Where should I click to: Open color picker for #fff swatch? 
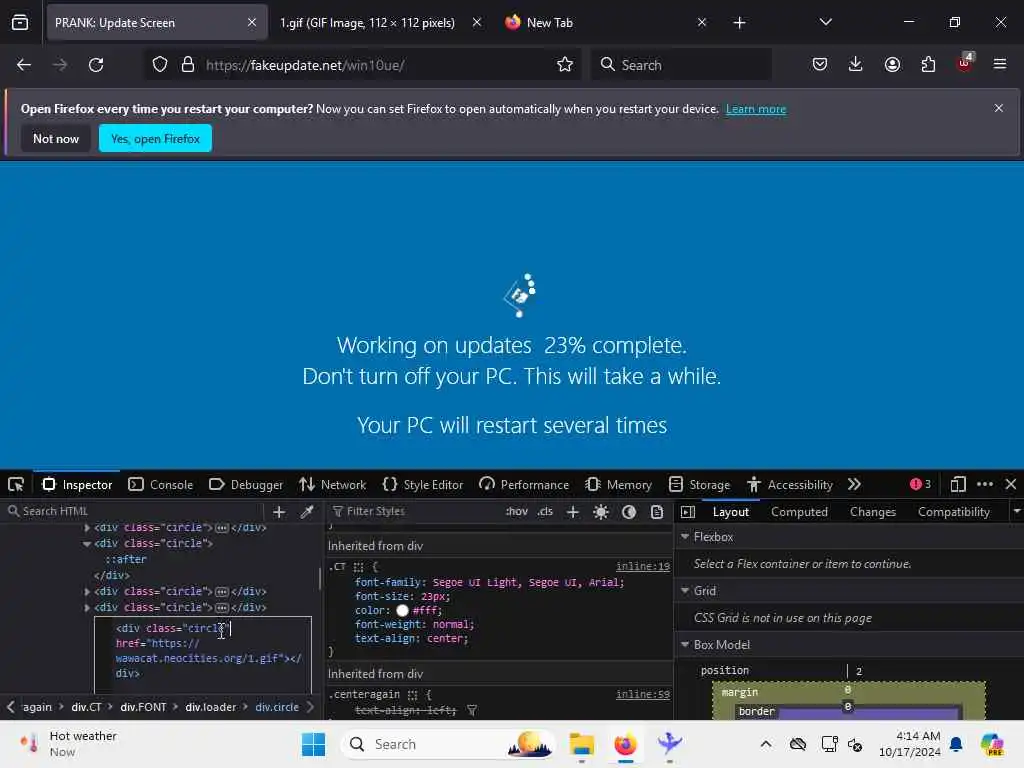tap(402, 611)
